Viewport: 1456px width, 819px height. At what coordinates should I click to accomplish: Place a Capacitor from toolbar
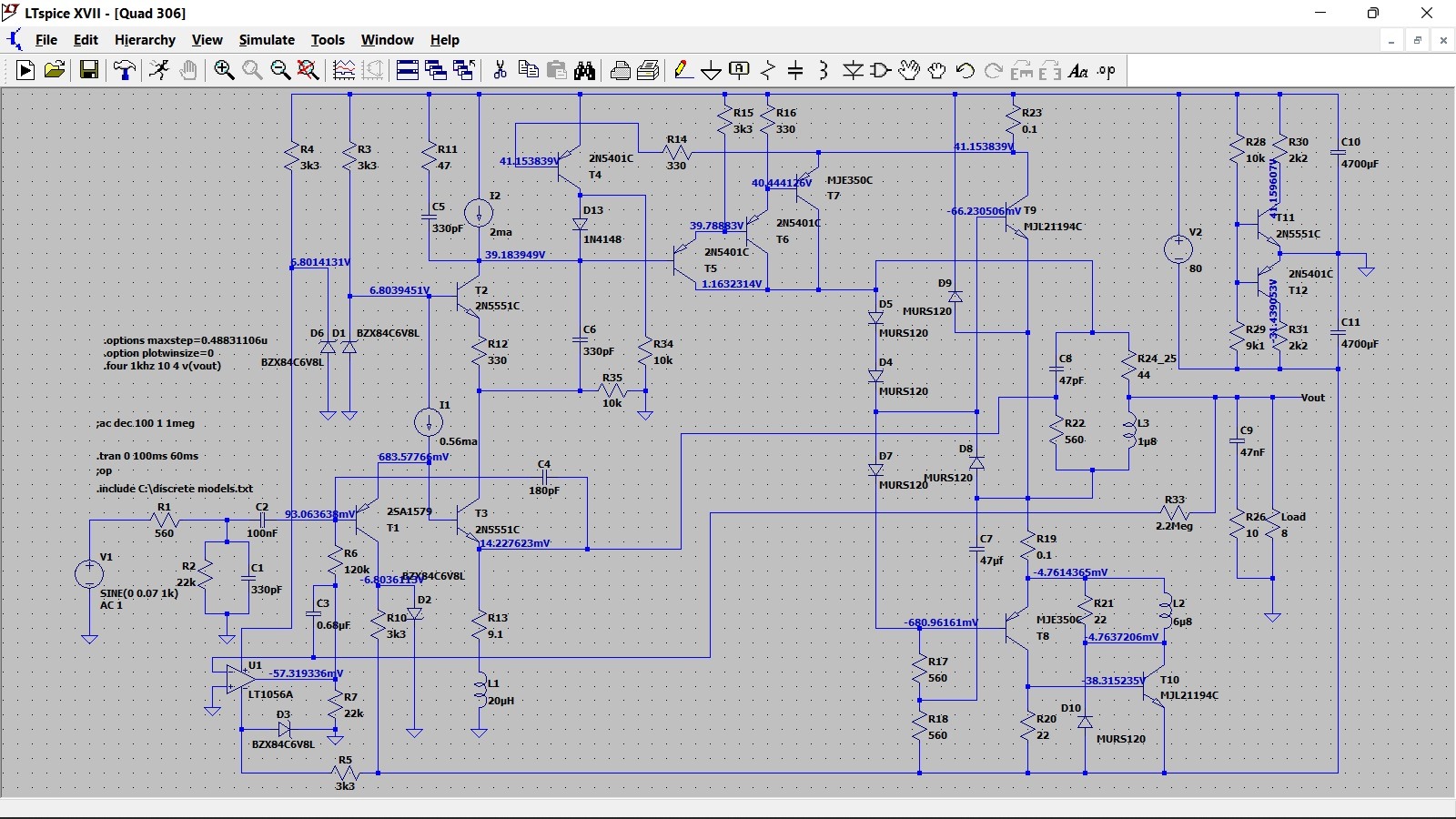(795, 70)
